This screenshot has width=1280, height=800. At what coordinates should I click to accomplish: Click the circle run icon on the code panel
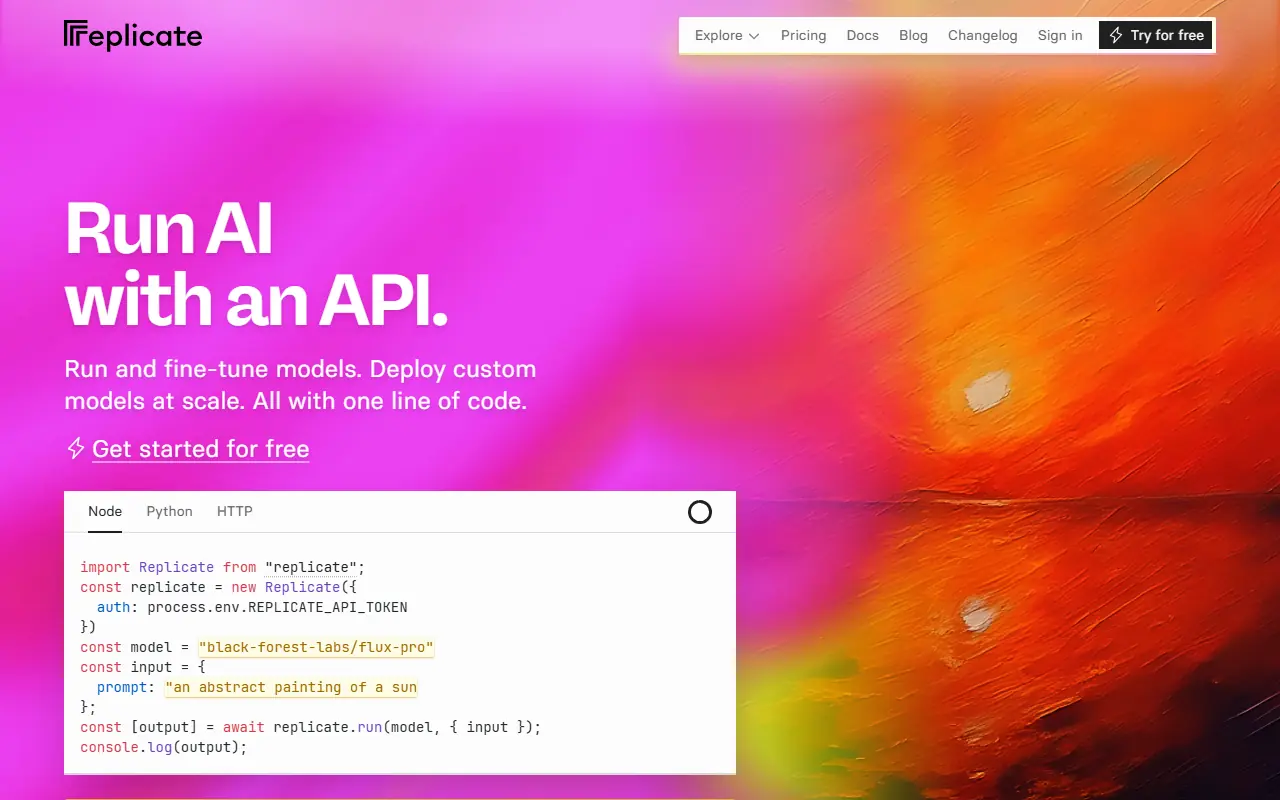(x=699, y=512)
